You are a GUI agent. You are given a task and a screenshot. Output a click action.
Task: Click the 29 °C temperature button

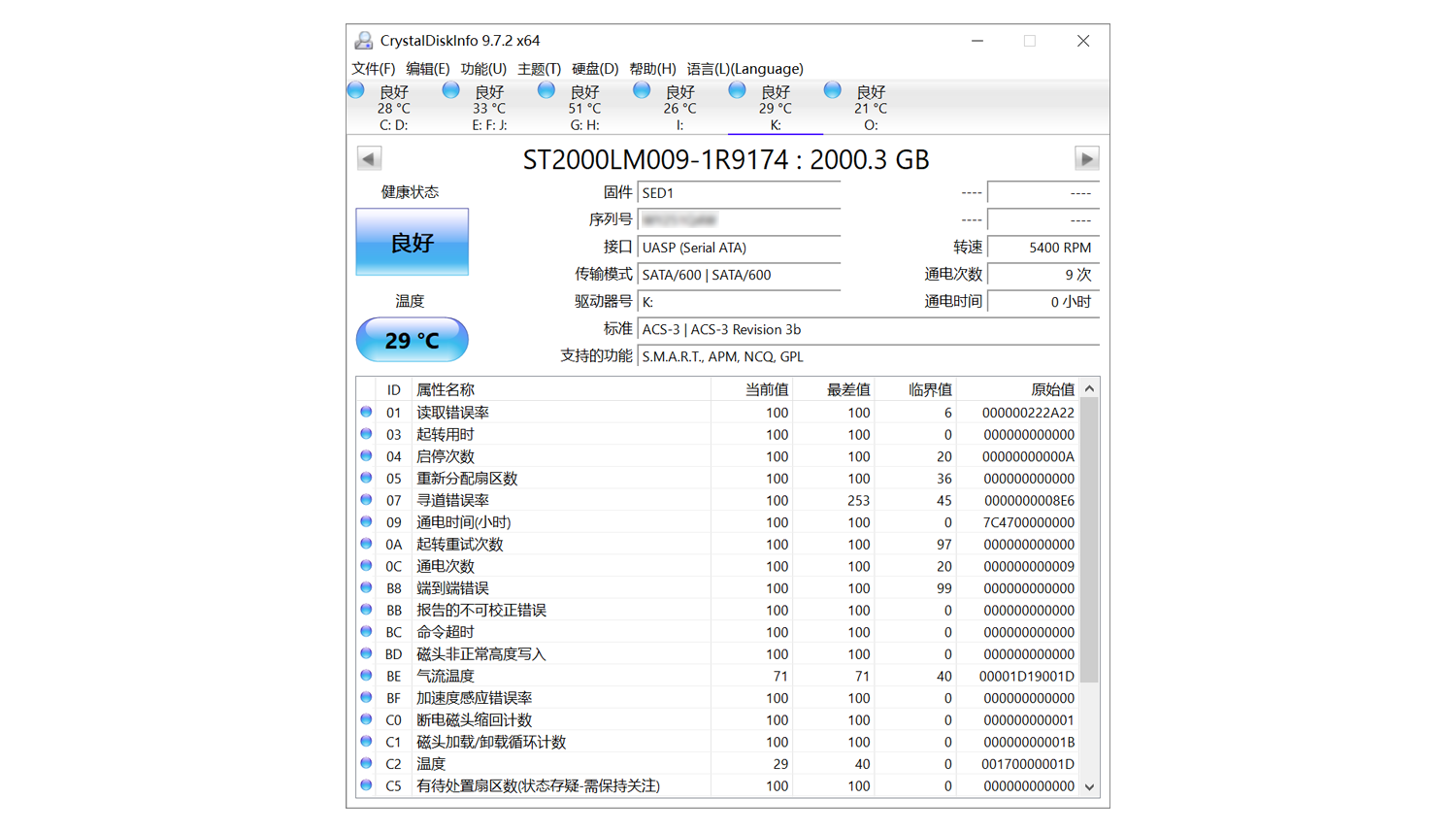tap(413, 340)
